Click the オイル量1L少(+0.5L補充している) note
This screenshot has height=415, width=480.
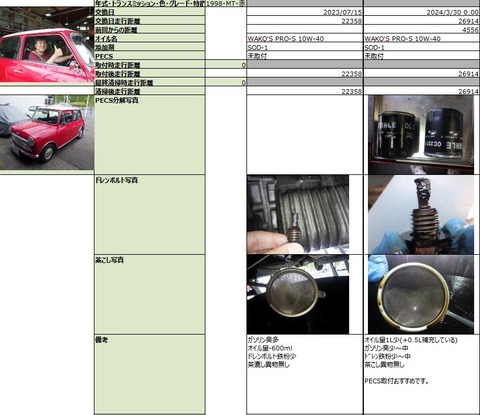click(x=411, y=340)
